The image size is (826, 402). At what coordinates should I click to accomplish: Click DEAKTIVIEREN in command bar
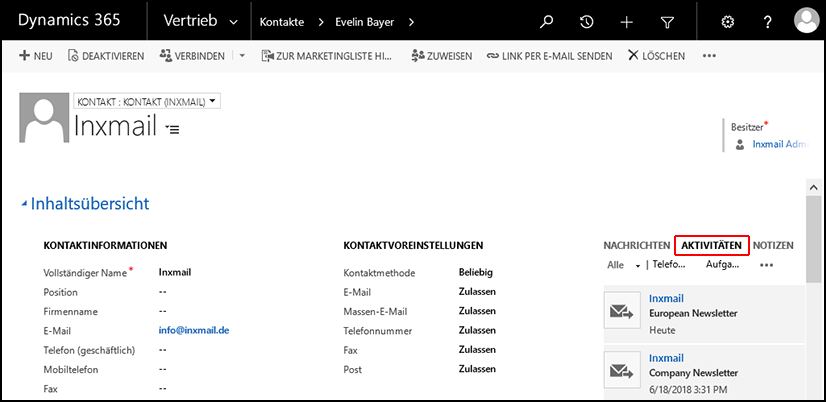click(x=106, y=56)
